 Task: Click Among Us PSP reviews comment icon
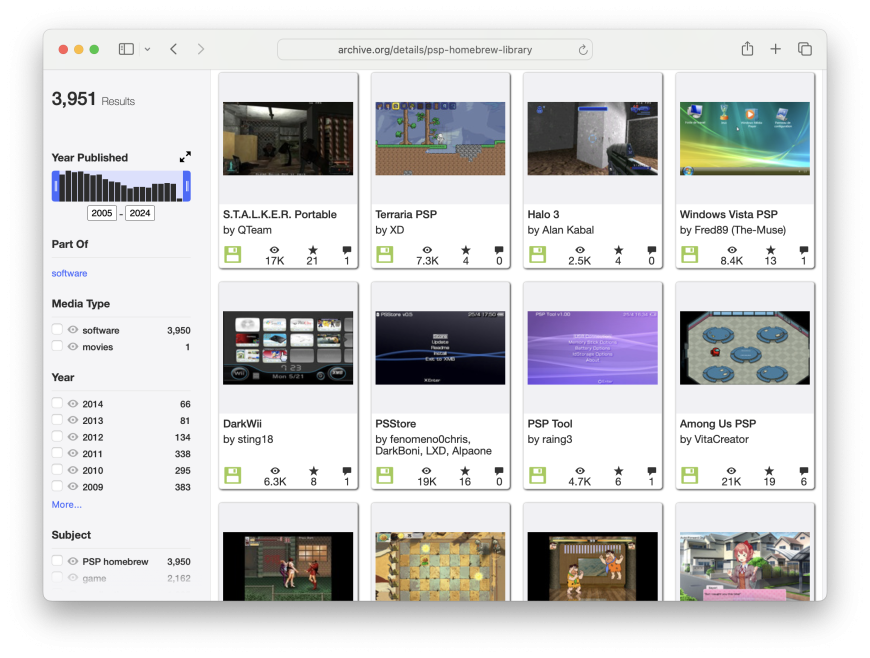click(x=803, y=471)
